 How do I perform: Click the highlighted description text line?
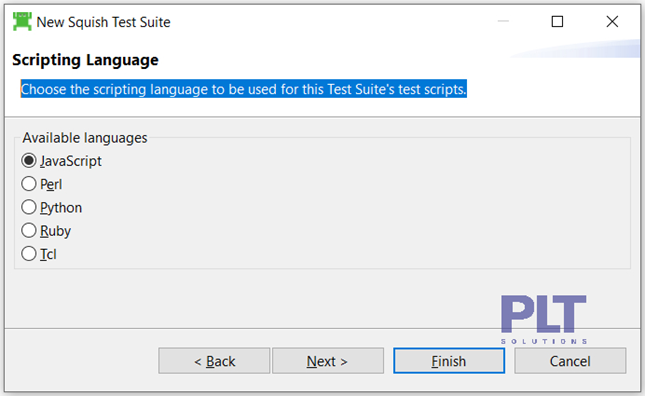point(244,89)
